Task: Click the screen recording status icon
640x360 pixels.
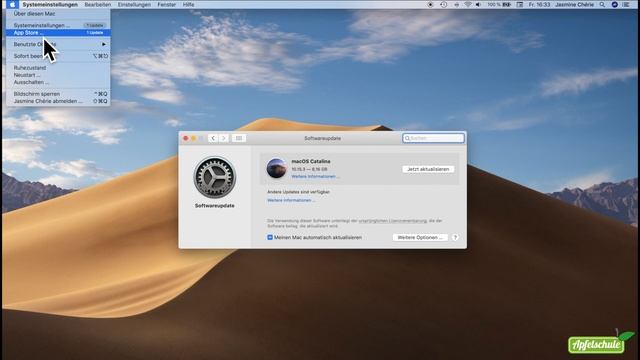Action: (x=430, y=4)
